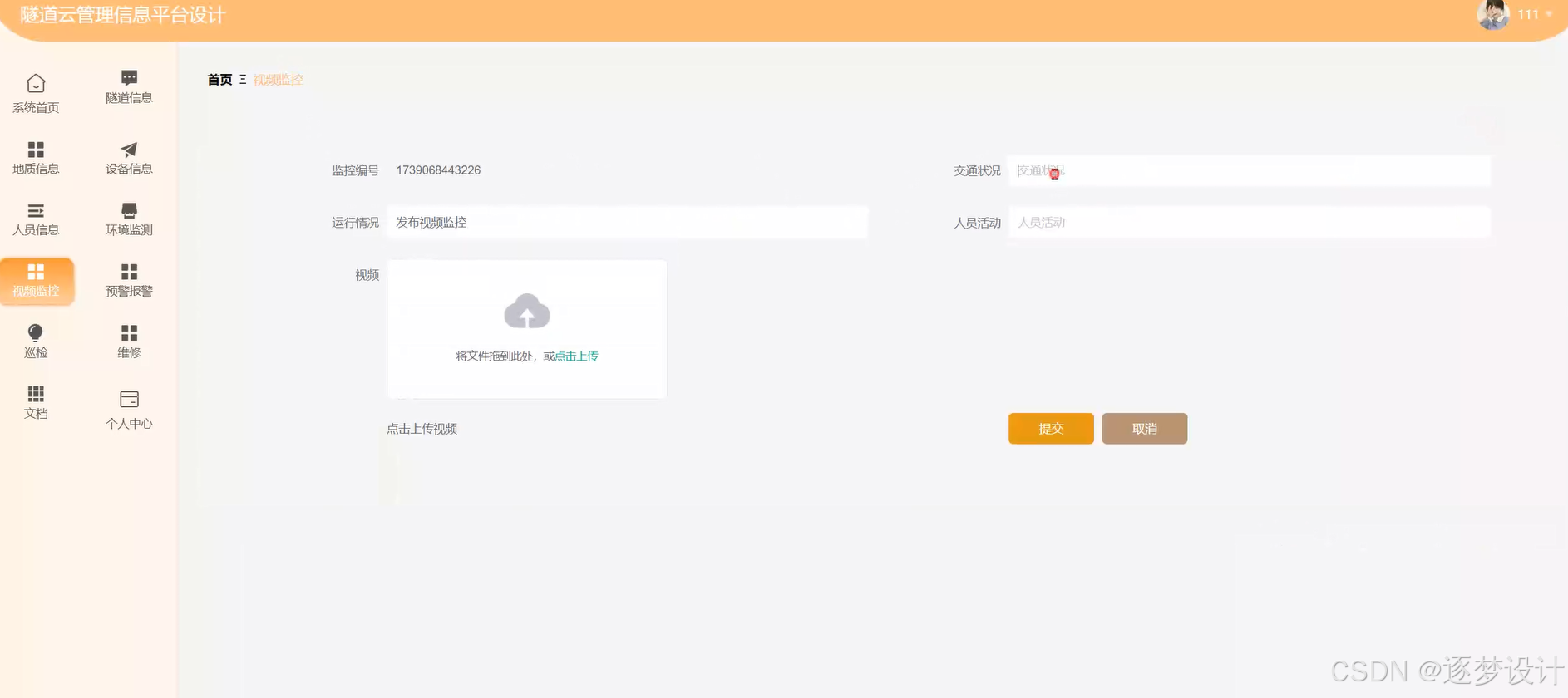Select the 文档 grid icon
Image resolution: width=1568 pixels, height=698 pixels.
tap(36, 394)
